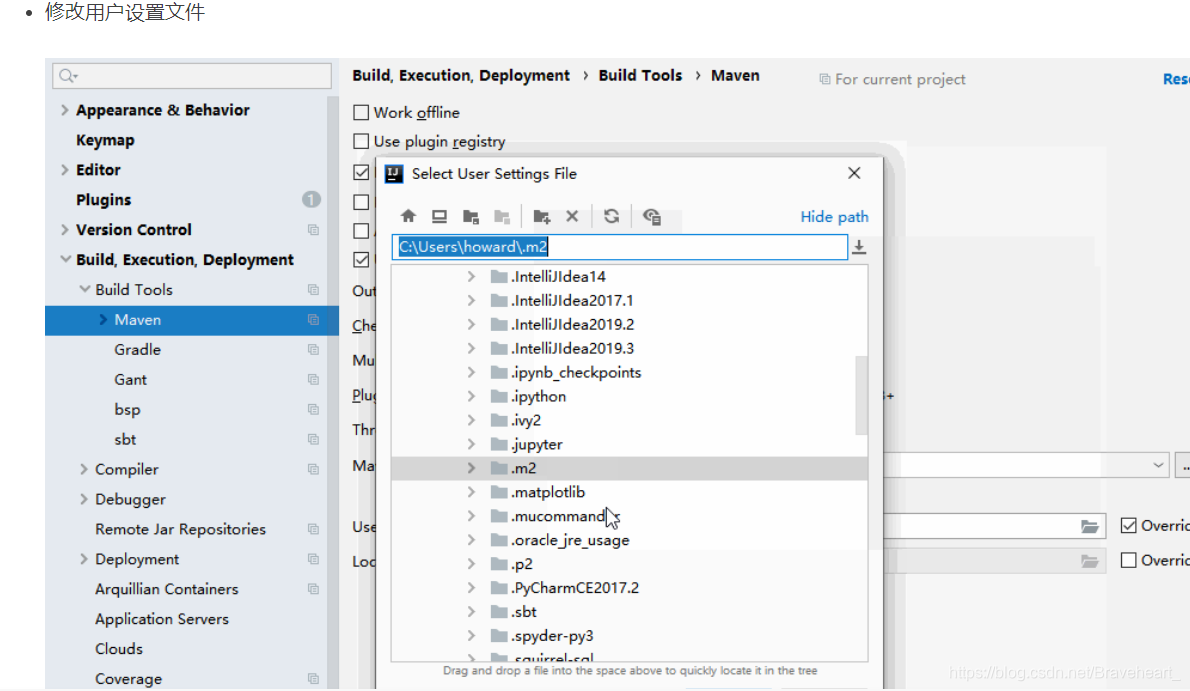The image size is (1190, 691).
Task: Select .IntelliJIdea2019.3 folder
Action: click(572, 349)
